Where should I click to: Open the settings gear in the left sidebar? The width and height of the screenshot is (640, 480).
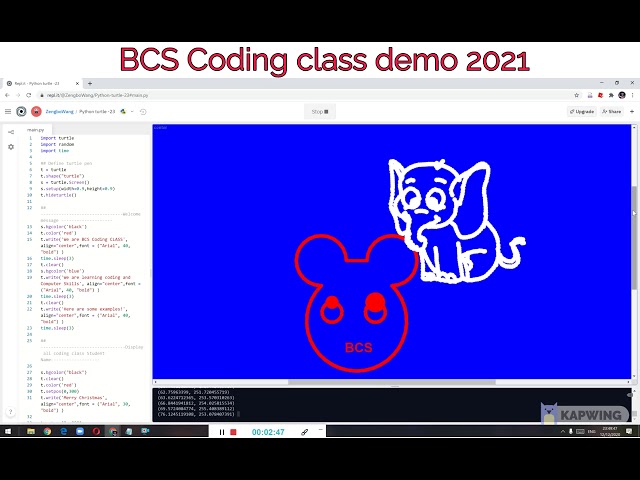coord(11,147)
